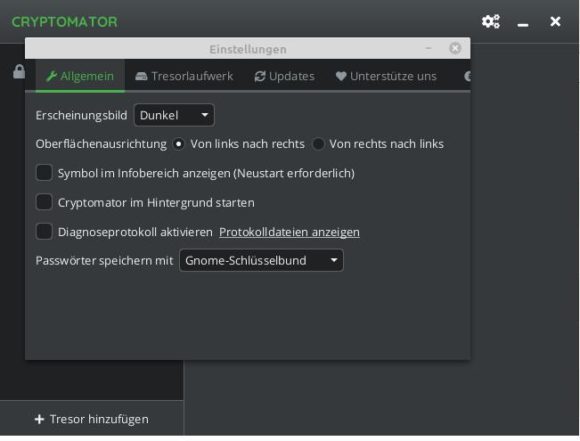Enable Diagnoseprotokoll aktivieren checkbox
The image size is (580, 441).
[x=44, y=232]
